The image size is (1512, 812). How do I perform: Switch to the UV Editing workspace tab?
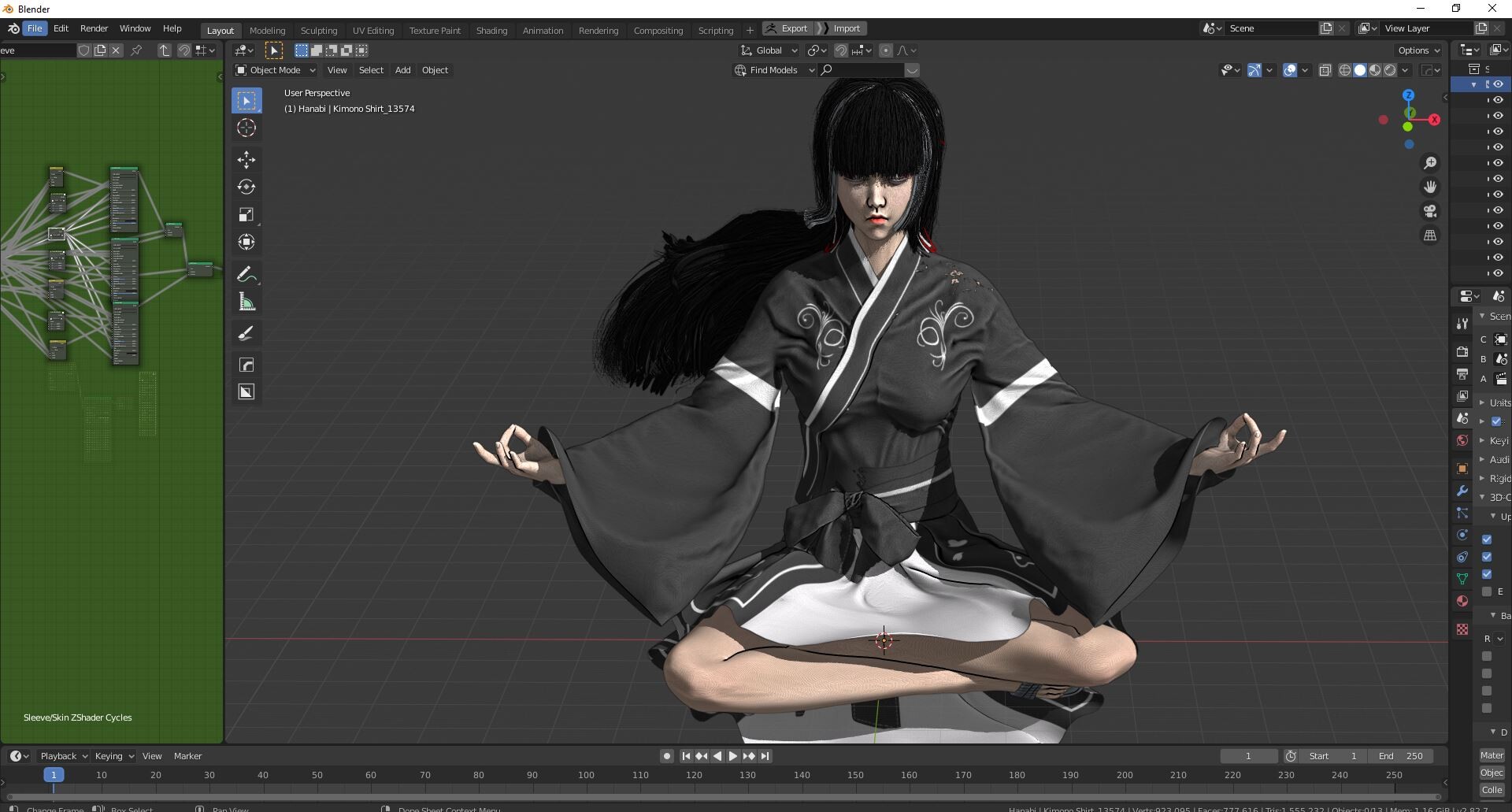coord(373,31)
